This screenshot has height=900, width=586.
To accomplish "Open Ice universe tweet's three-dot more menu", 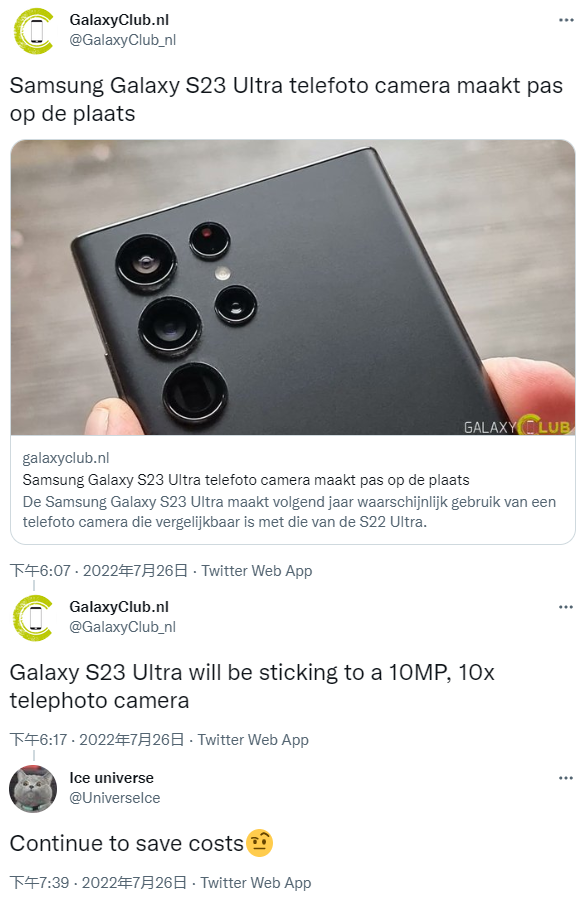I will pos(566,778).
